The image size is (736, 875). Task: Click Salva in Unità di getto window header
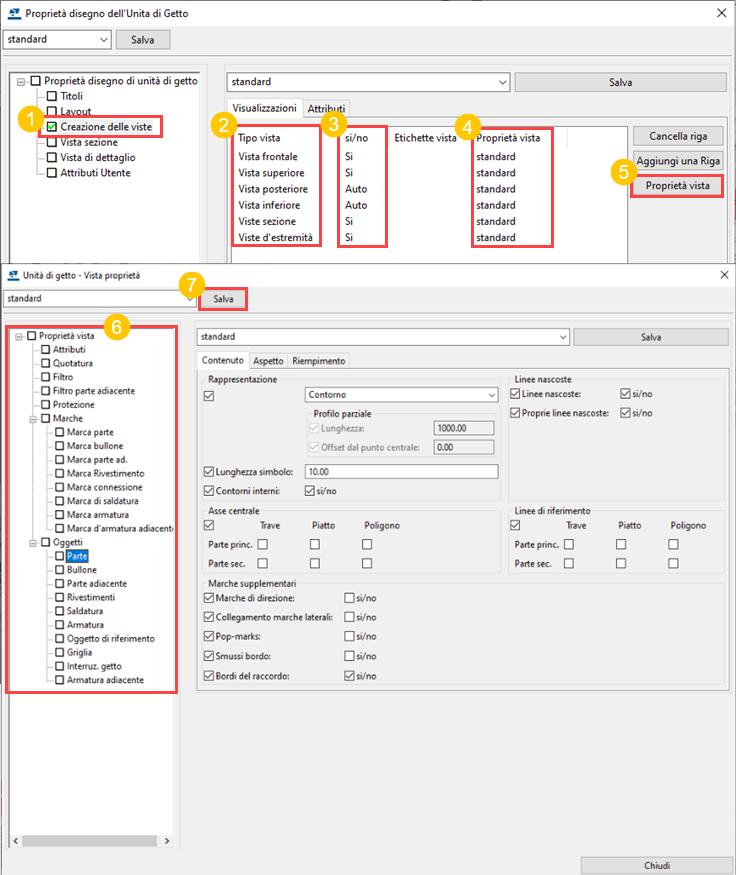[223, 299]
